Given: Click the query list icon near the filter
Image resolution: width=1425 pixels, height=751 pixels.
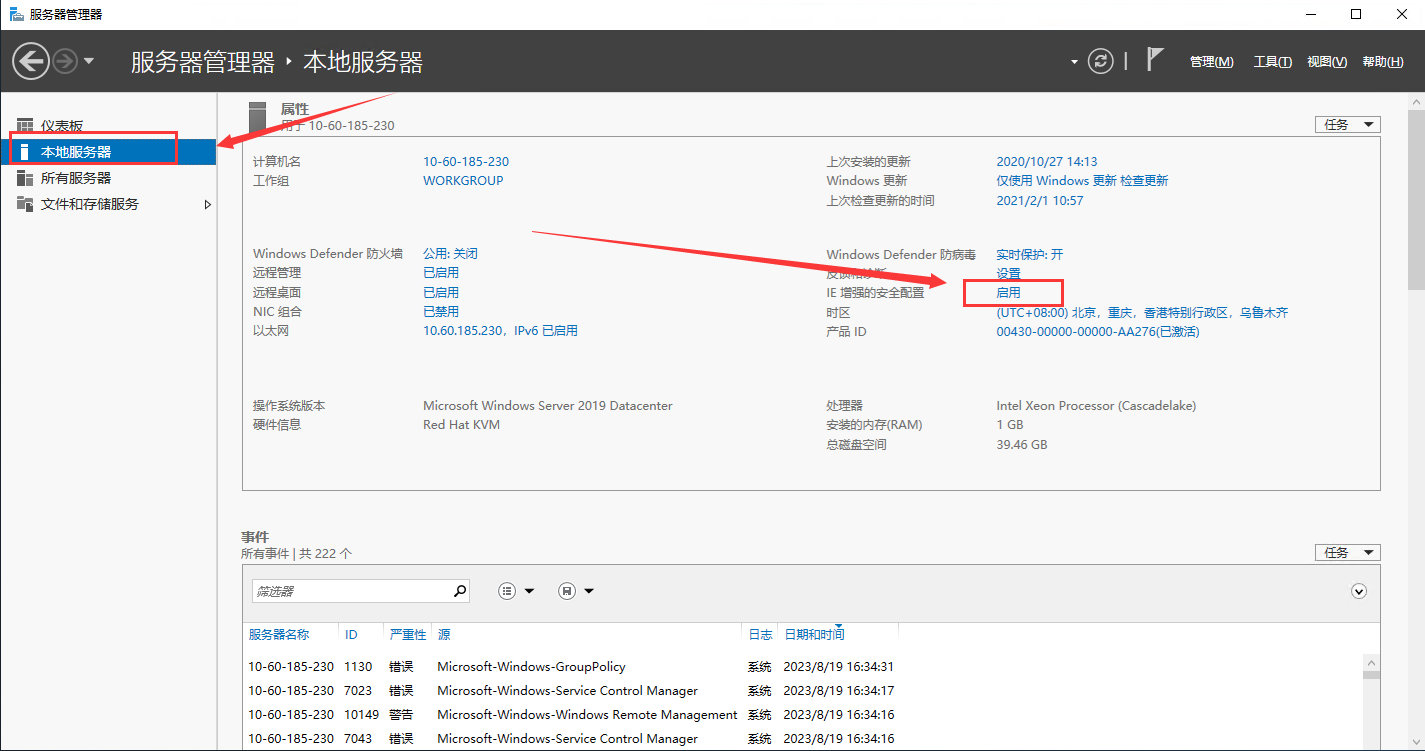Looking at the screenshot, I should click(x=508, y=590).
